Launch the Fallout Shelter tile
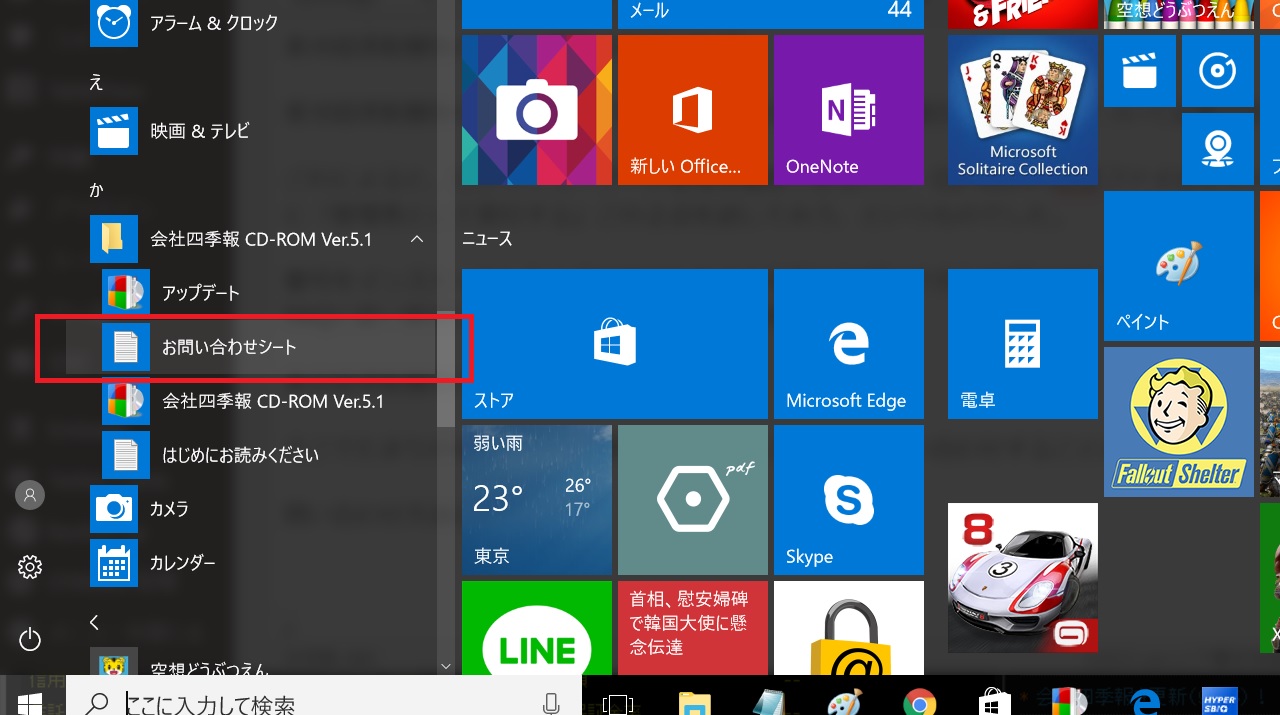The image size is (1280, 715). (1179, 422)
